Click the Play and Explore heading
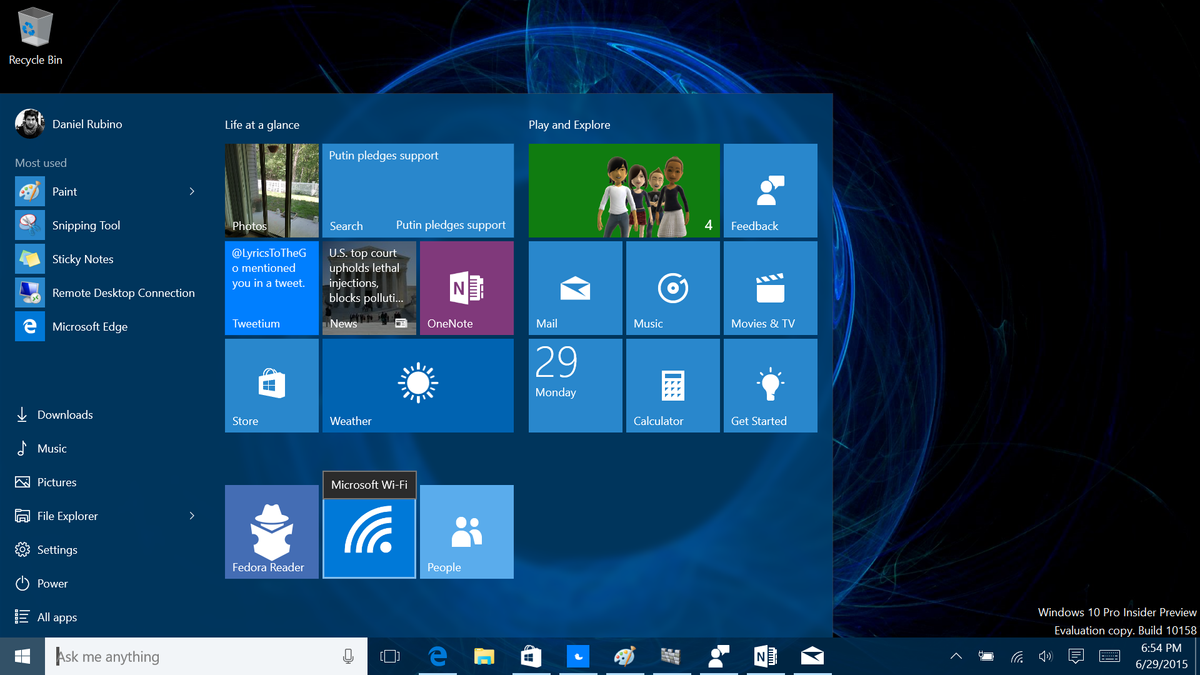 point(569,125)
